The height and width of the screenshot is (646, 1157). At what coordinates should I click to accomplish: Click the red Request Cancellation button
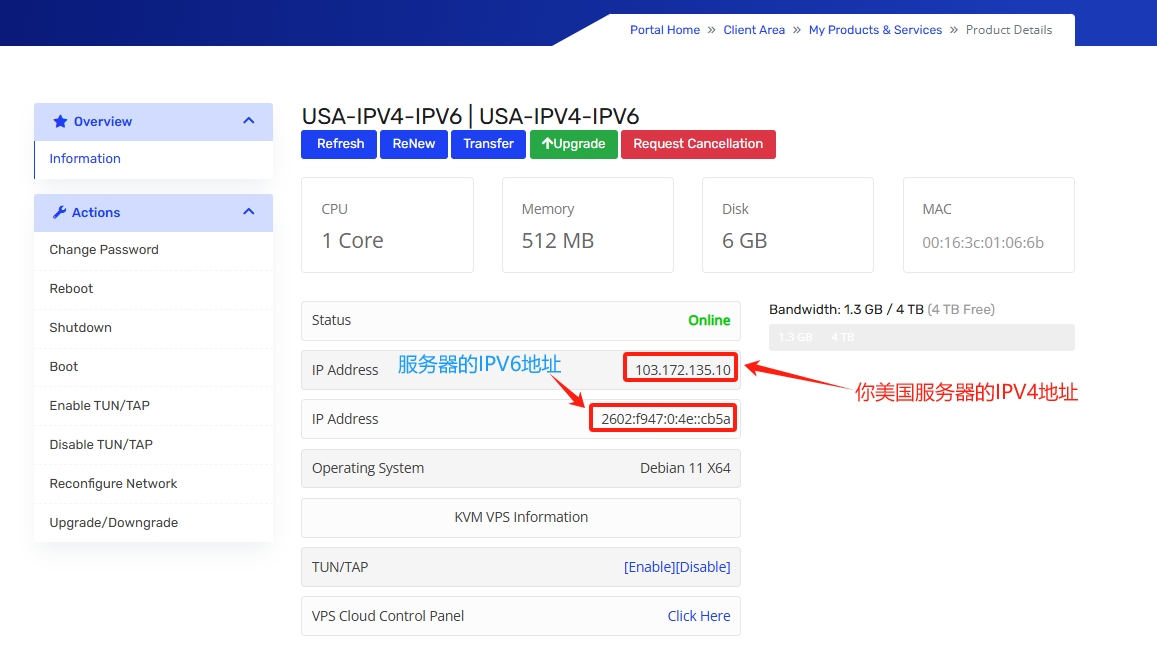[x=698, y=144]
